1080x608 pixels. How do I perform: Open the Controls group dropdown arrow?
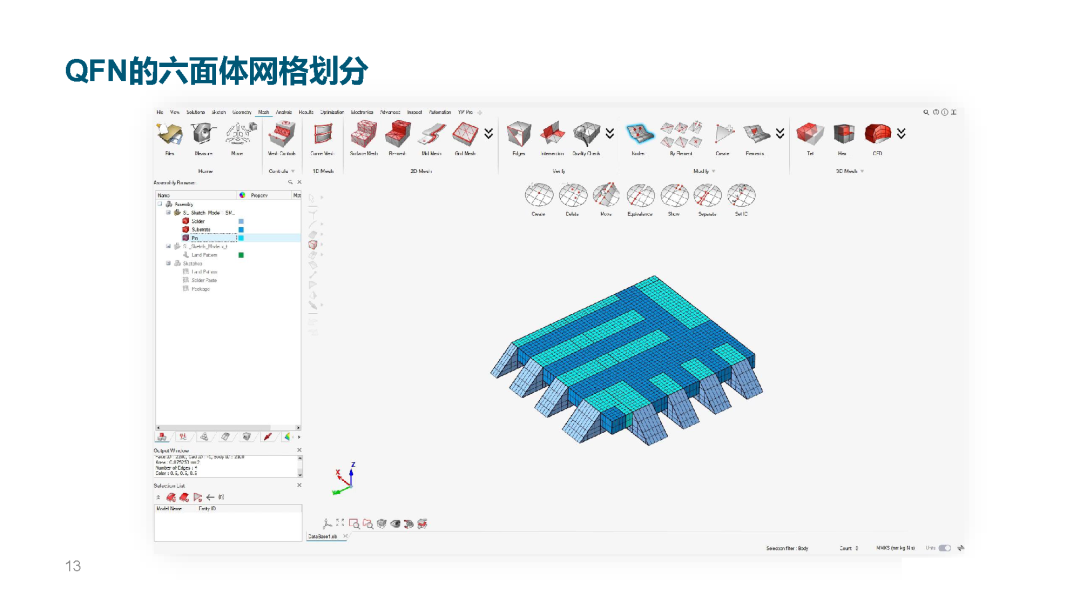point(293,171)
